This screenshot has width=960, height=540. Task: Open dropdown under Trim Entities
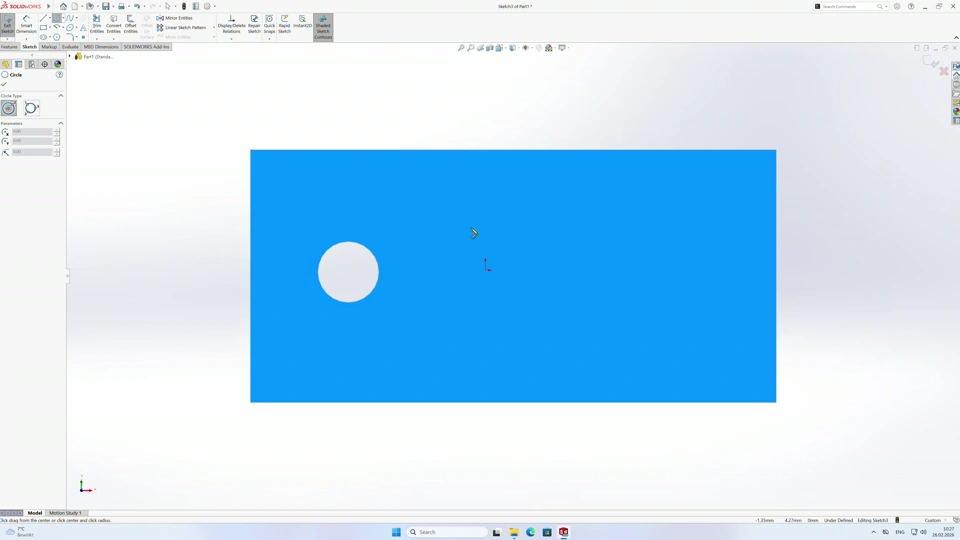click(x=97, y=39)
